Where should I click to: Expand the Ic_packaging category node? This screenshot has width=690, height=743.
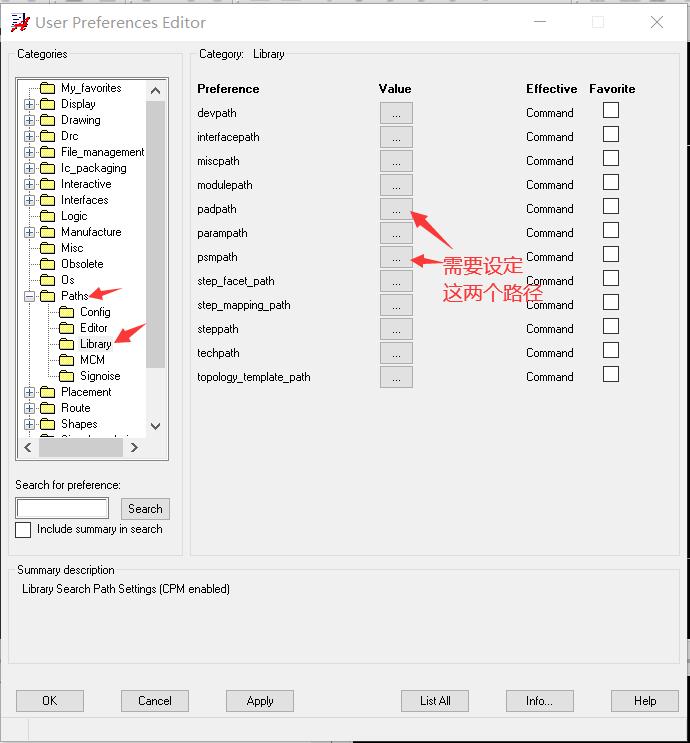(x=29, y=169)
